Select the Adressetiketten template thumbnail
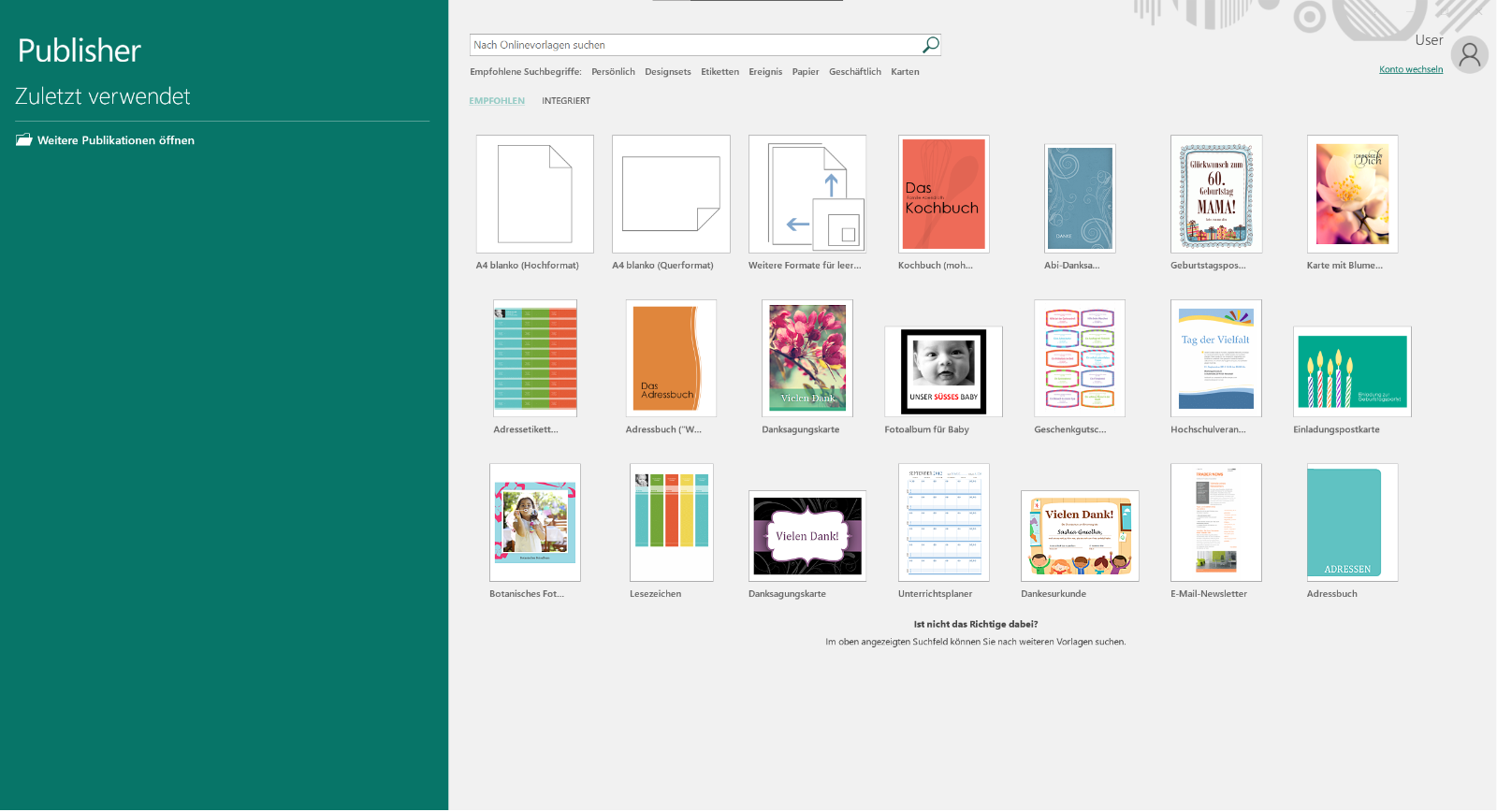This screenshot has width=1497, height=812. (x=535, y=358)
